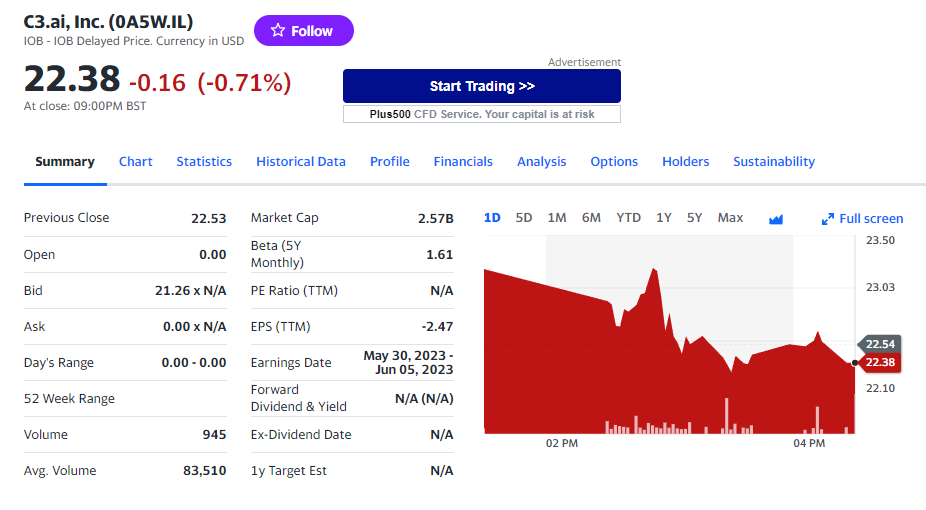926x510 pixels.
Task: Select the 5D chart range
Action: (x=524, y=218)
